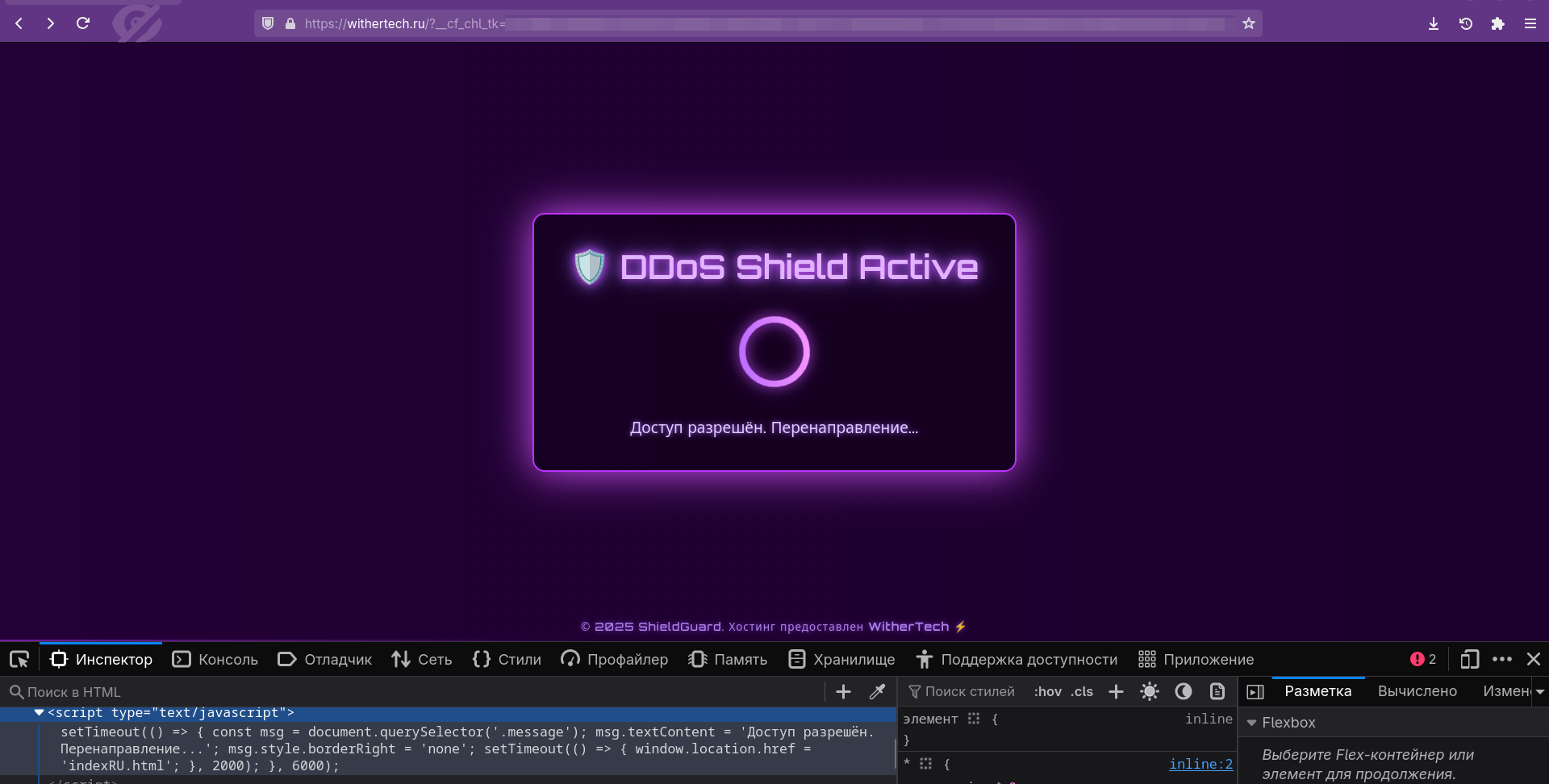
Task: Toggle dark color scheme simulation
Action: pos(1184,692)
